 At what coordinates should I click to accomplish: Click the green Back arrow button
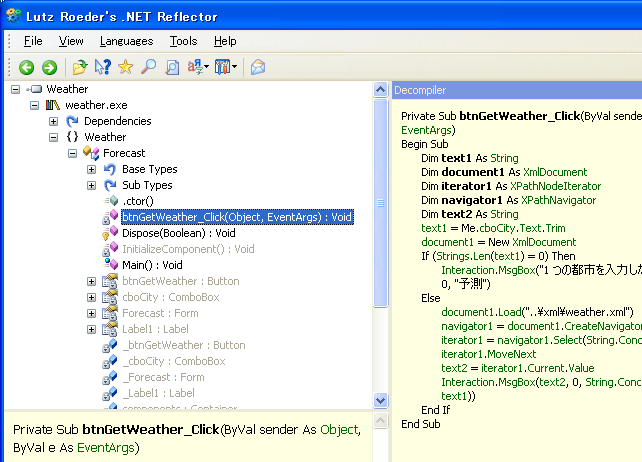(27, 67)
